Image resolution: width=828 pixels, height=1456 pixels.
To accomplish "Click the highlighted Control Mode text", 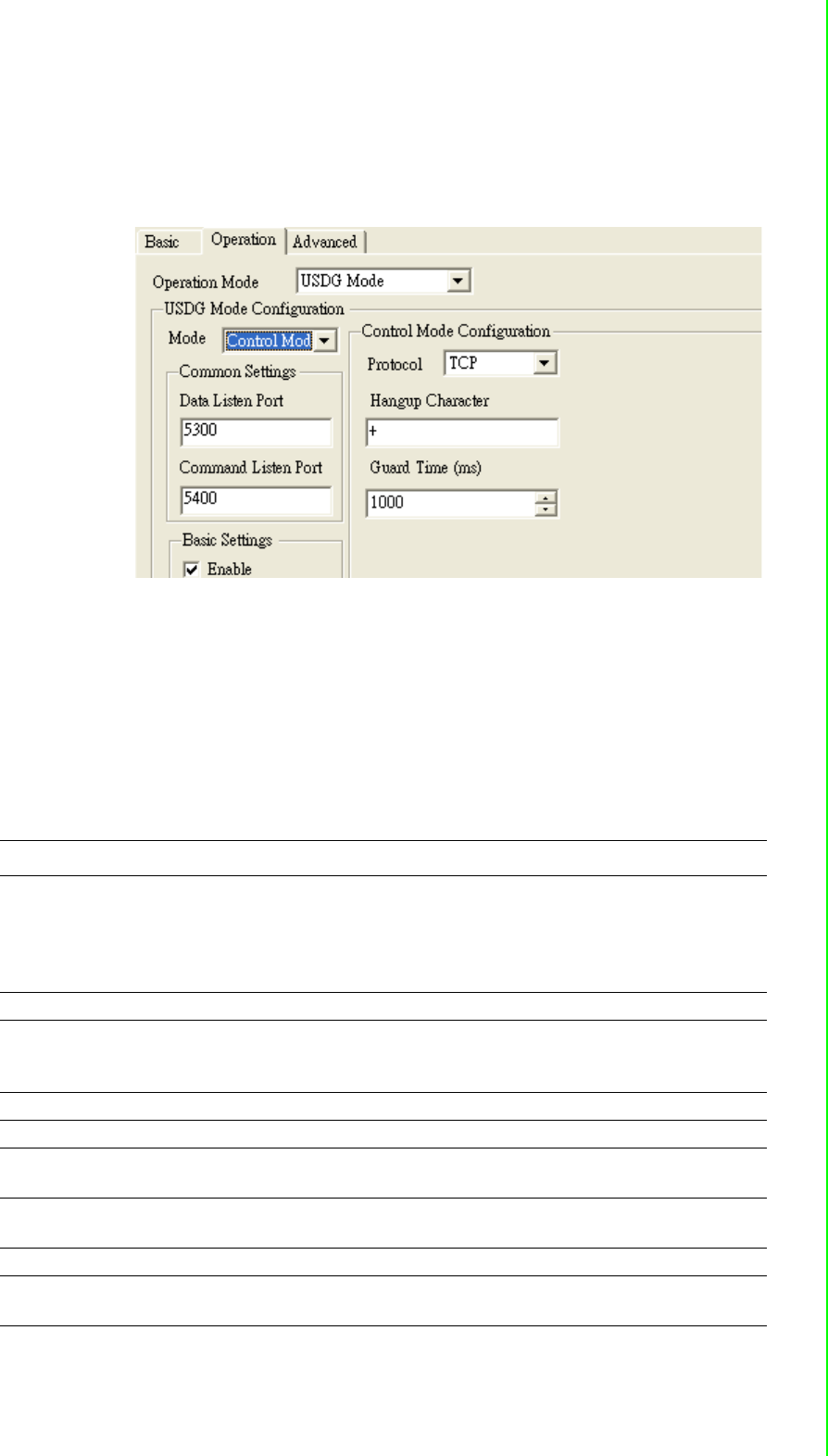I will pyautogui.click(x=269, y=341).
